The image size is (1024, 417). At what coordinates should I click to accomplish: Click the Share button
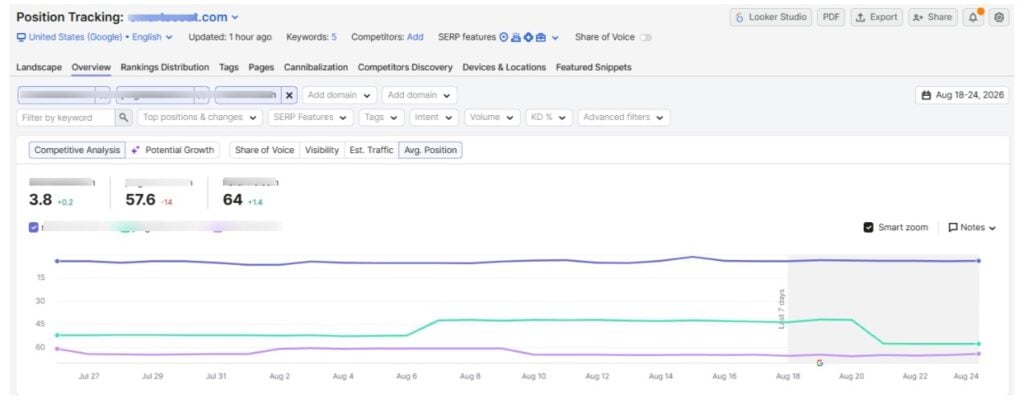pyautogui.click(x=933, y=18)
